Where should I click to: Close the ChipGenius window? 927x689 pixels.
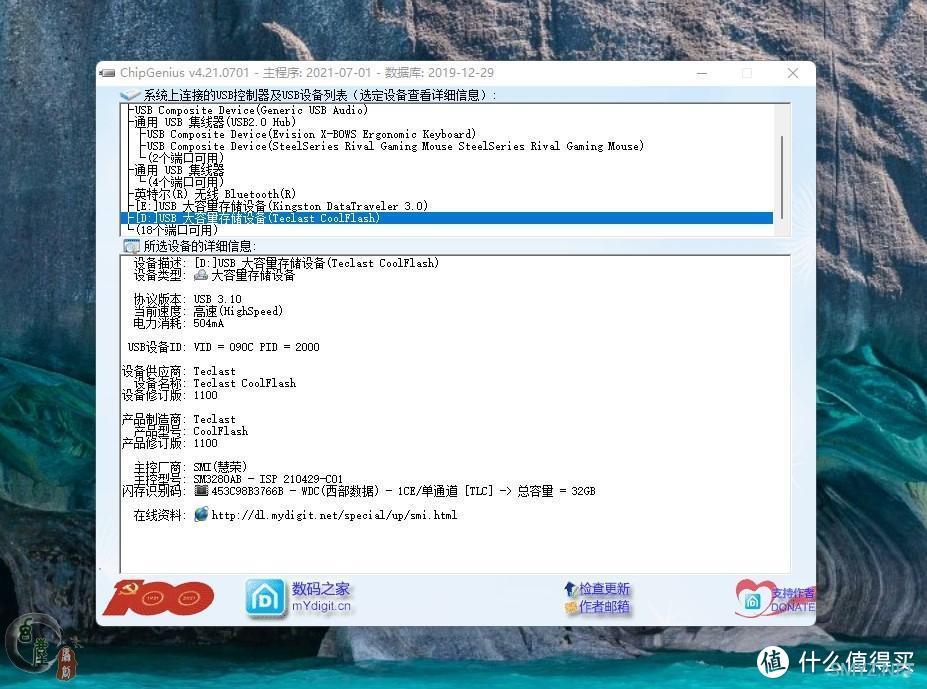point(793,73)
